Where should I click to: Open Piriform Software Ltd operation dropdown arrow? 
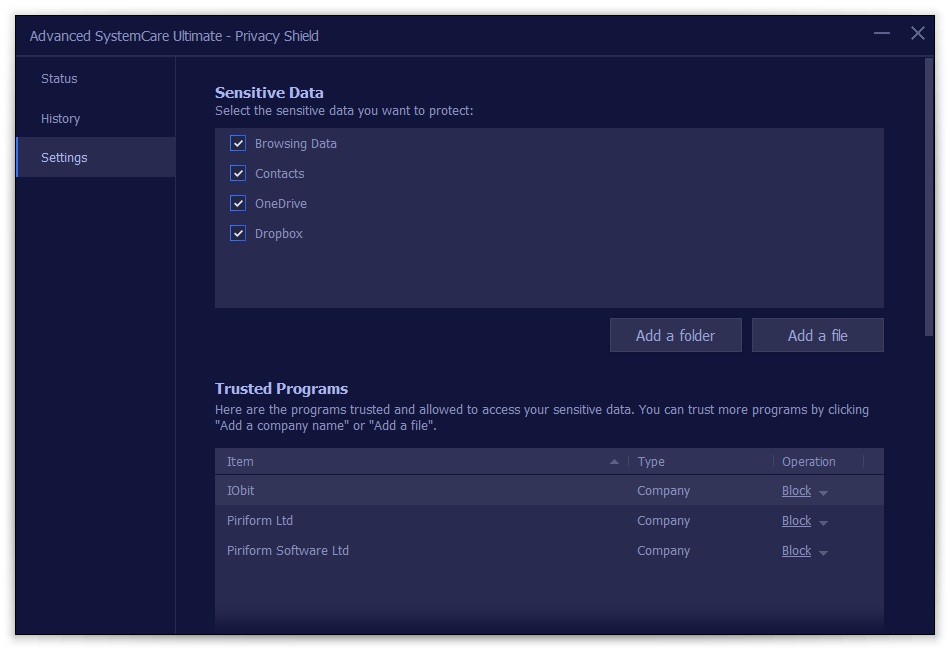pos(823,553)
